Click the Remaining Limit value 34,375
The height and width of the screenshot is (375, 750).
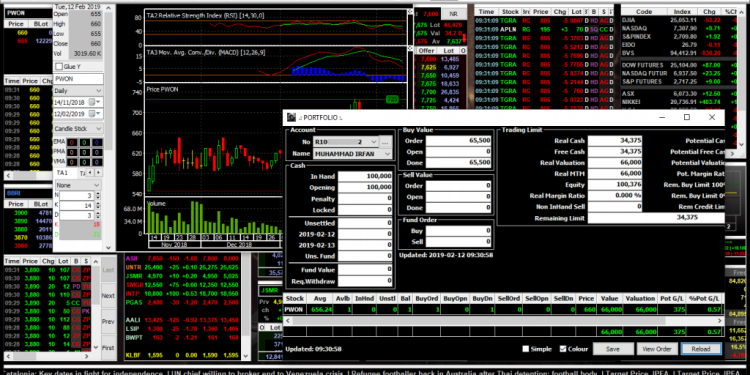coord(656,218)
